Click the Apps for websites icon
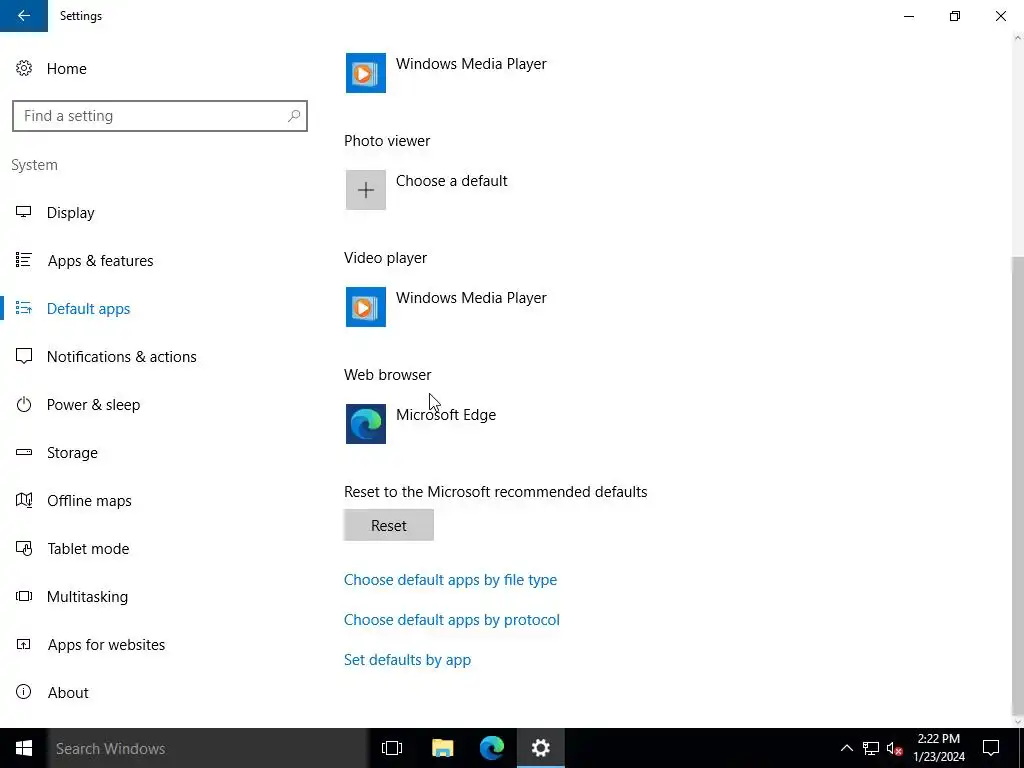The height and width of the screenshot is (768, 1024). [x=24, y=645]
